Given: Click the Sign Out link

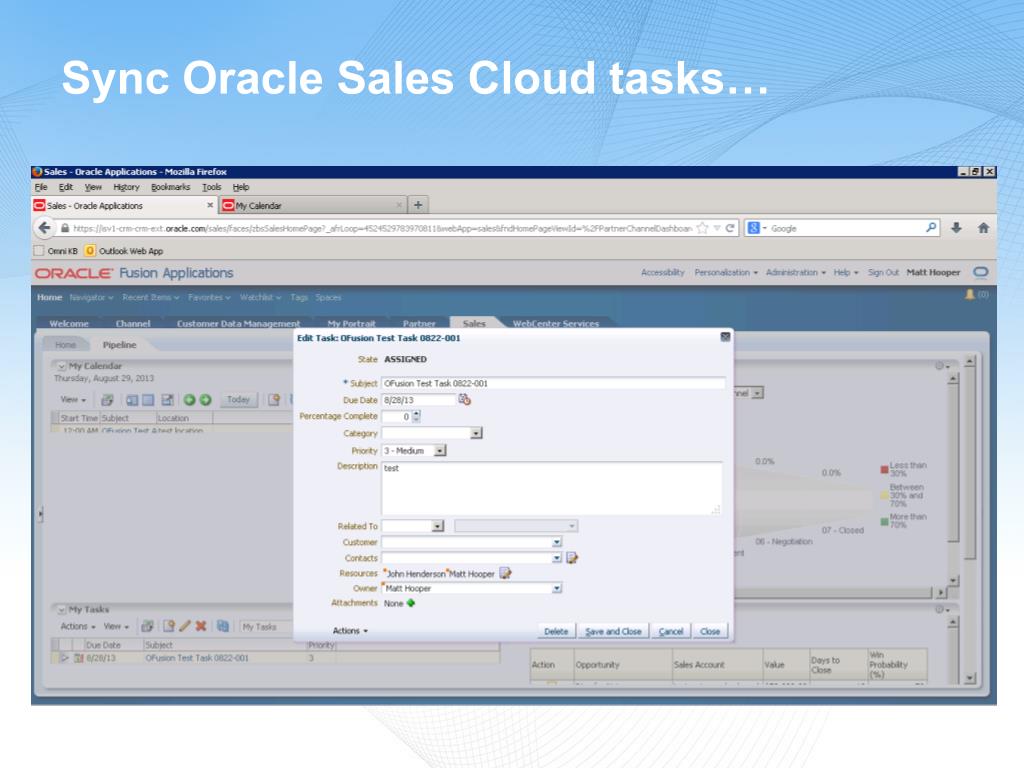Looking at the screenshot, I should coord(883,272).
